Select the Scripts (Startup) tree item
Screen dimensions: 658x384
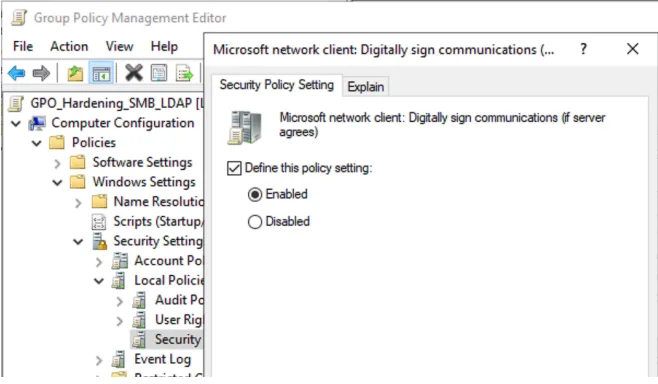(x=158, y=222)
